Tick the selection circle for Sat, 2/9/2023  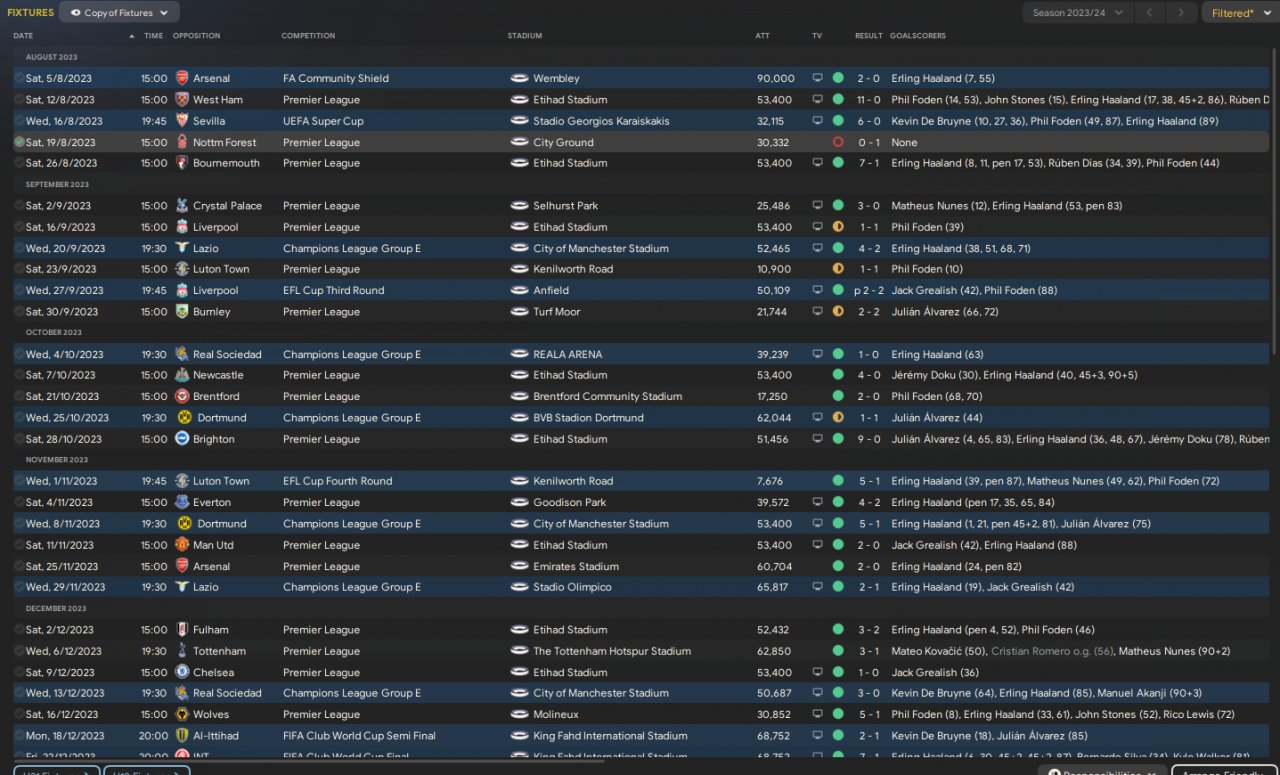[19, 206]
